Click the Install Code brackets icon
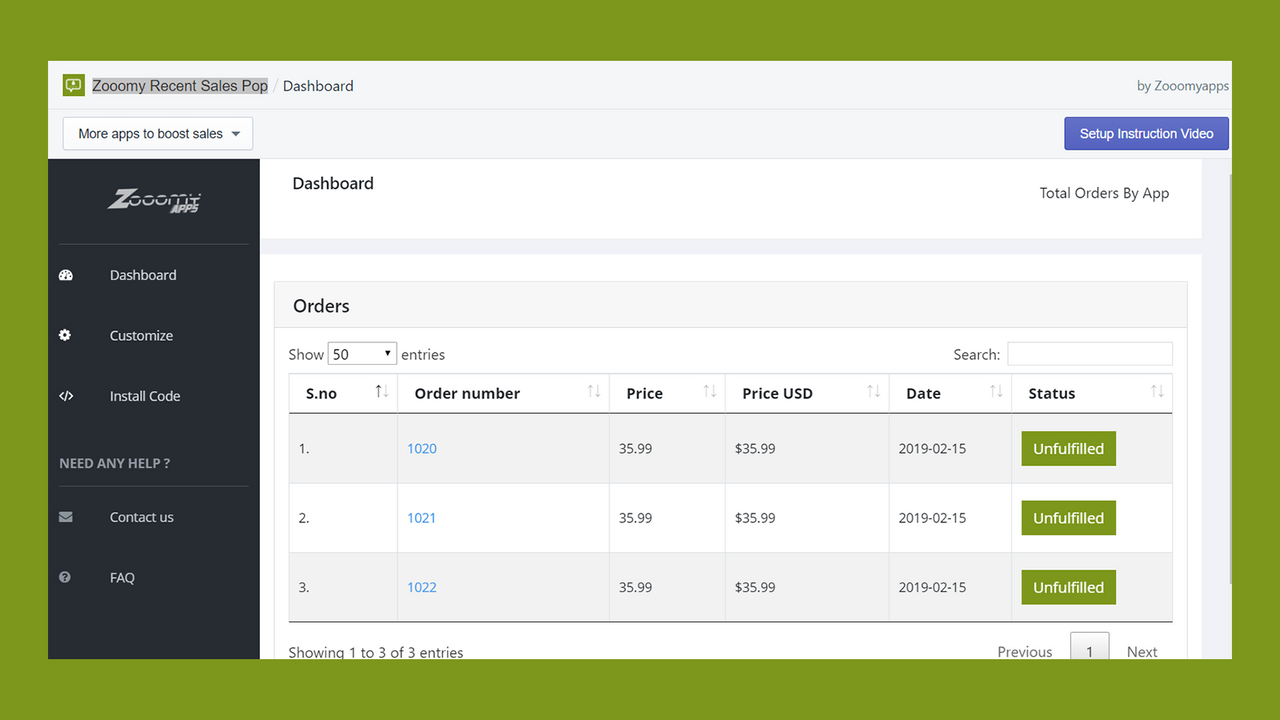The image size is (1280, 720). [66, 396]
